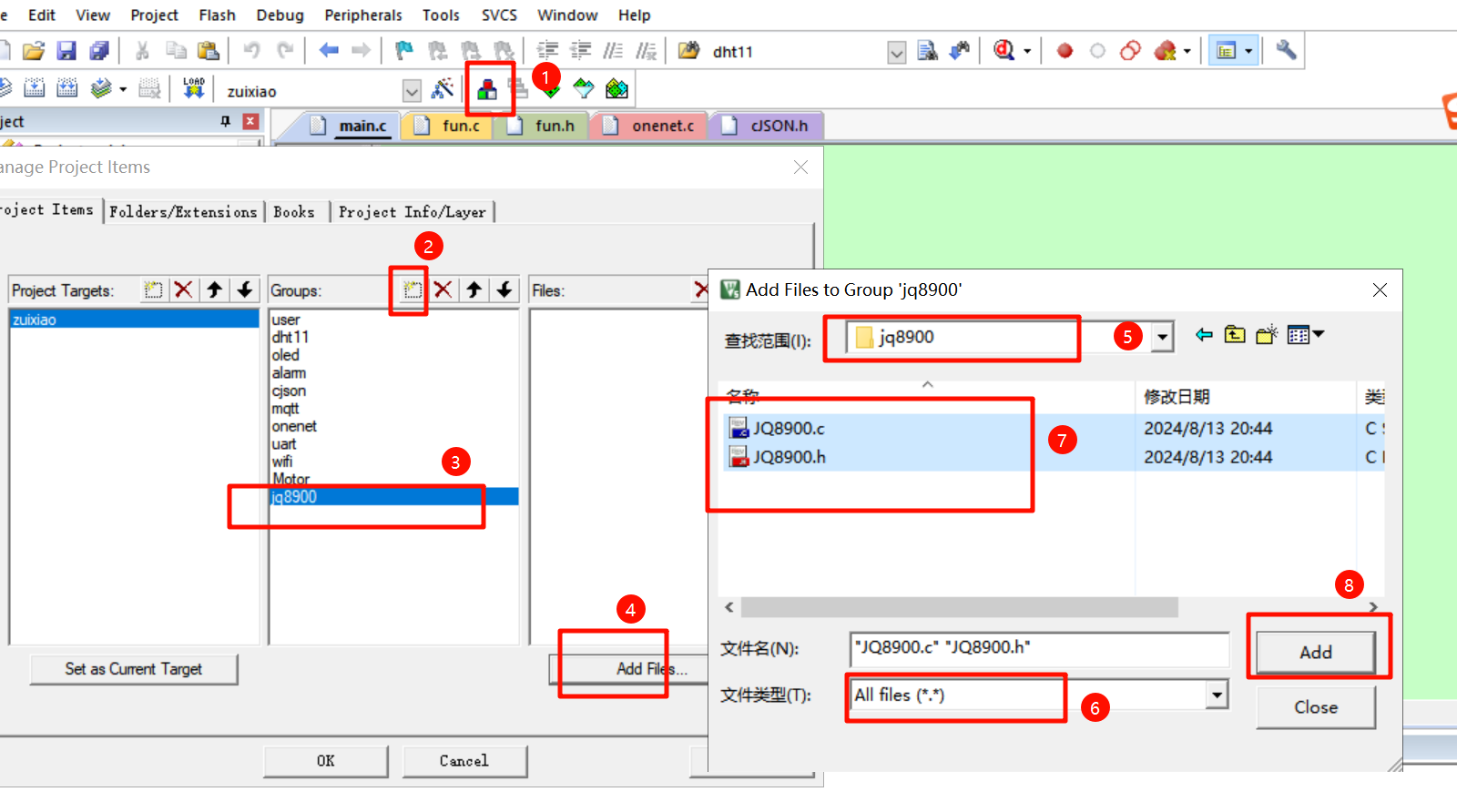The height and width of the screenshot is (812, 1457).
Task: Expand the All files type dropdown
Action: pyautogui.click(x=1217, y=695)
